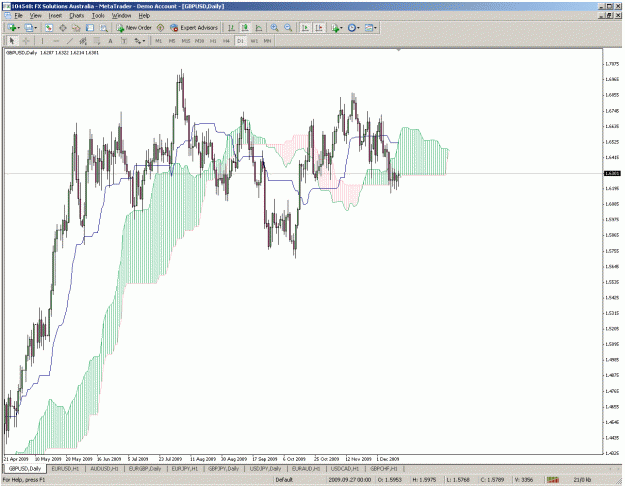Screen dimensions: 625x486
Task: Open the Tools menu
Action: [x=98, y=16]
